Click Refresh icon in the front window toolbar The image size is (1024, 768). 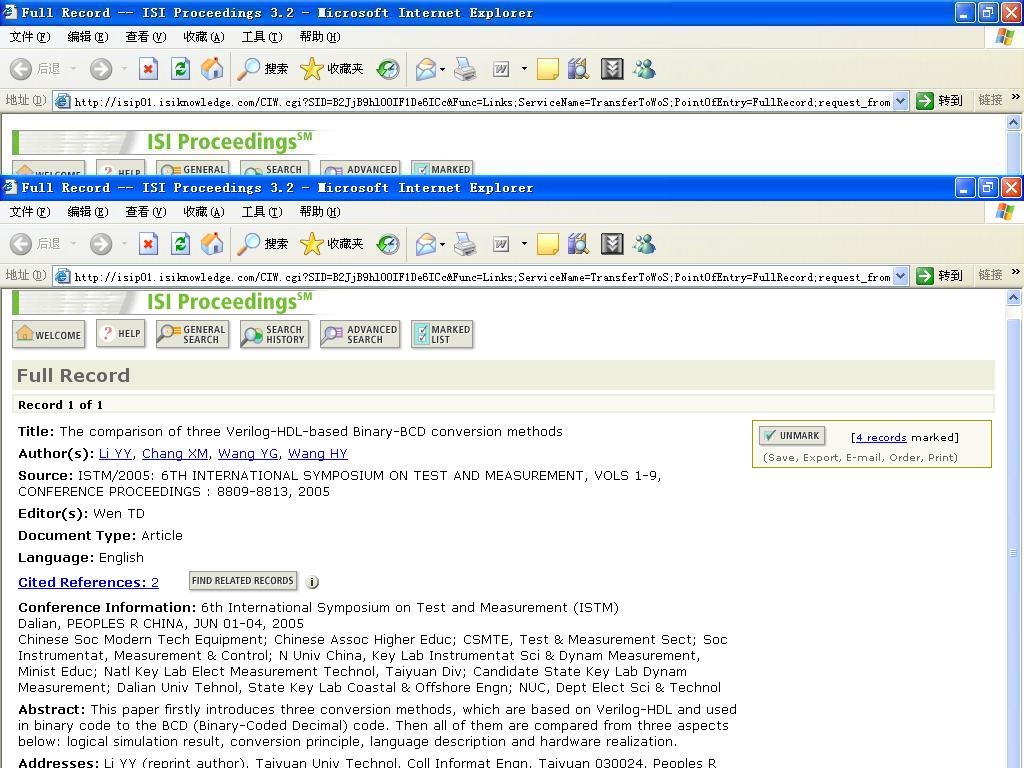coord(180,243)
